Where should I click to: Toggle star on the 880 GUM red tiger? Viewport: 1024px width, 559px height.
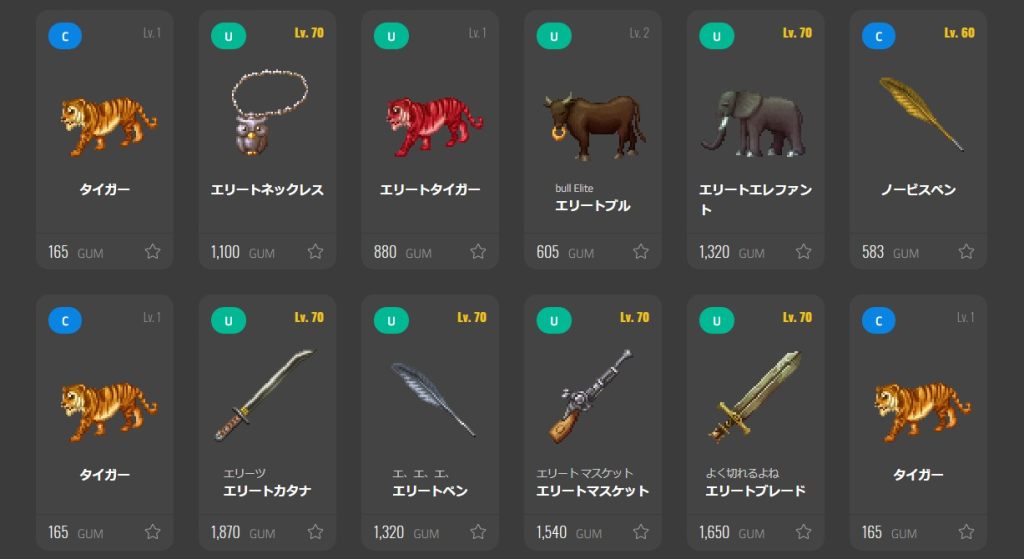click(478, 251)
